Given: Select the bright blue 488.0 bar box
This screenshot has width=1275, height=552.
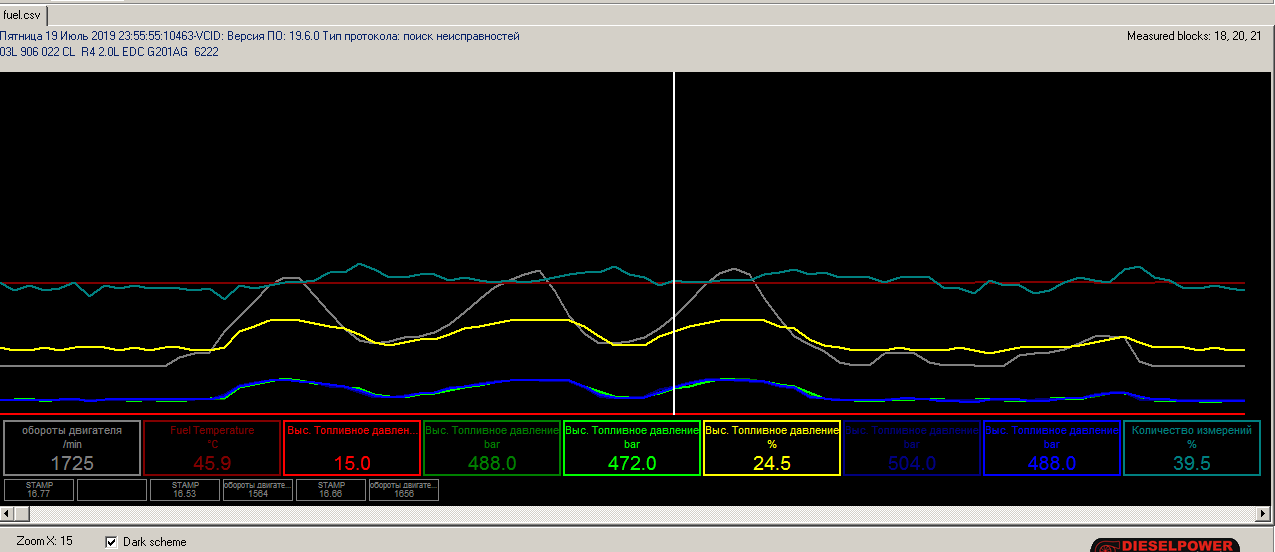Looking at the screenshot, I should click(x=1051, y=447).
